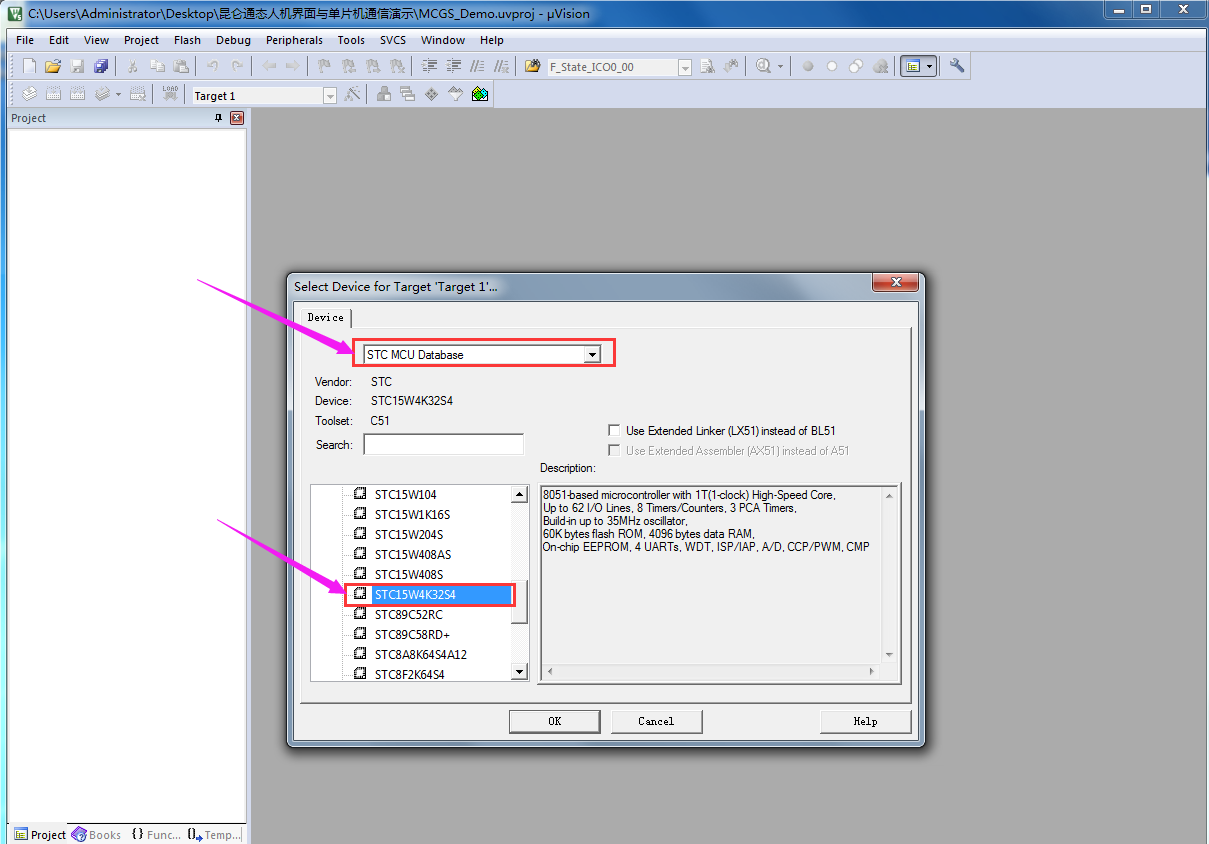Select STC89C52RC in the device list
This screenshot has width=1209, height=844.
pyautogui.click(x=408, y=614)
